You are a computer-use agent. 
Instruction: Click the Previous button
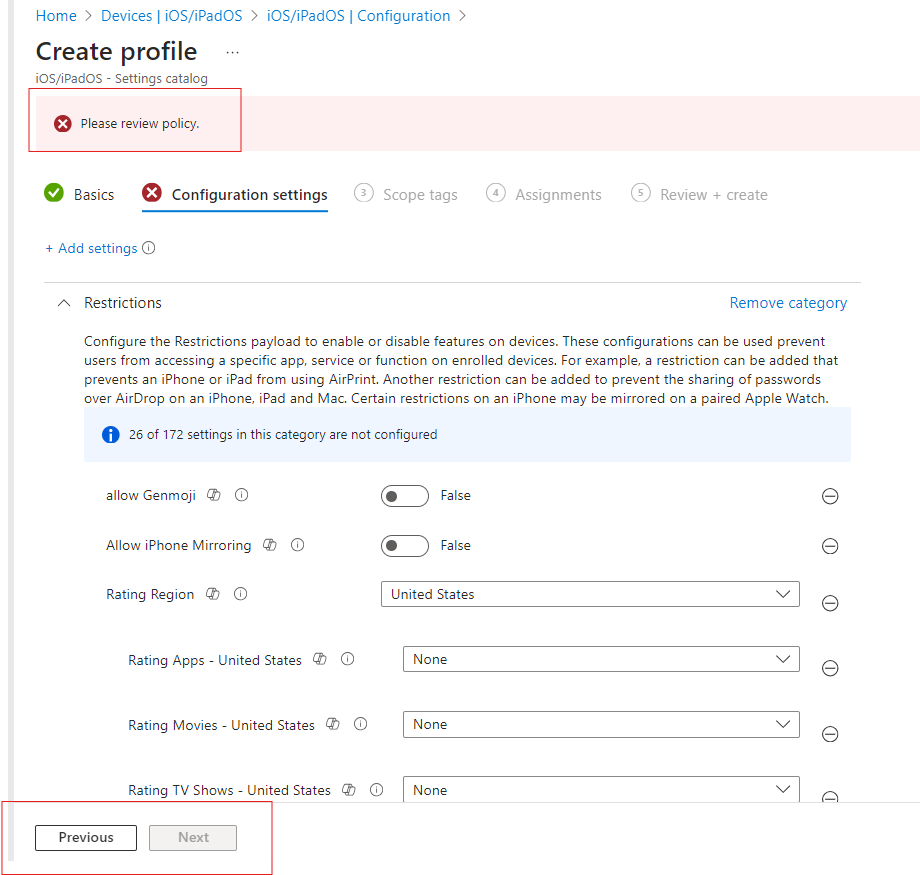click(x=85, y=837)
